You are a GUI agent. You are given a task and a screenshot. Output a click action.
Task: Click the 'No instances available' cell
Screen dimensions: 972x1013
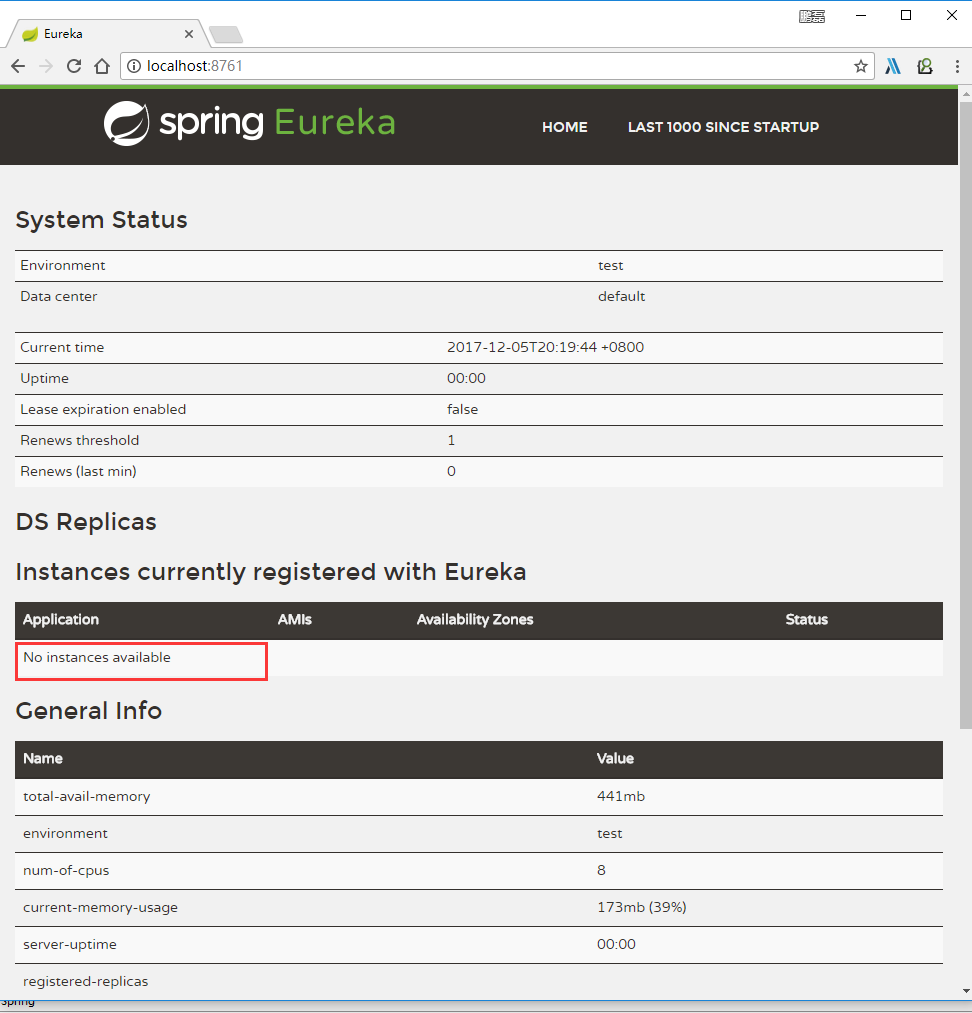click(x=97, y=658)
